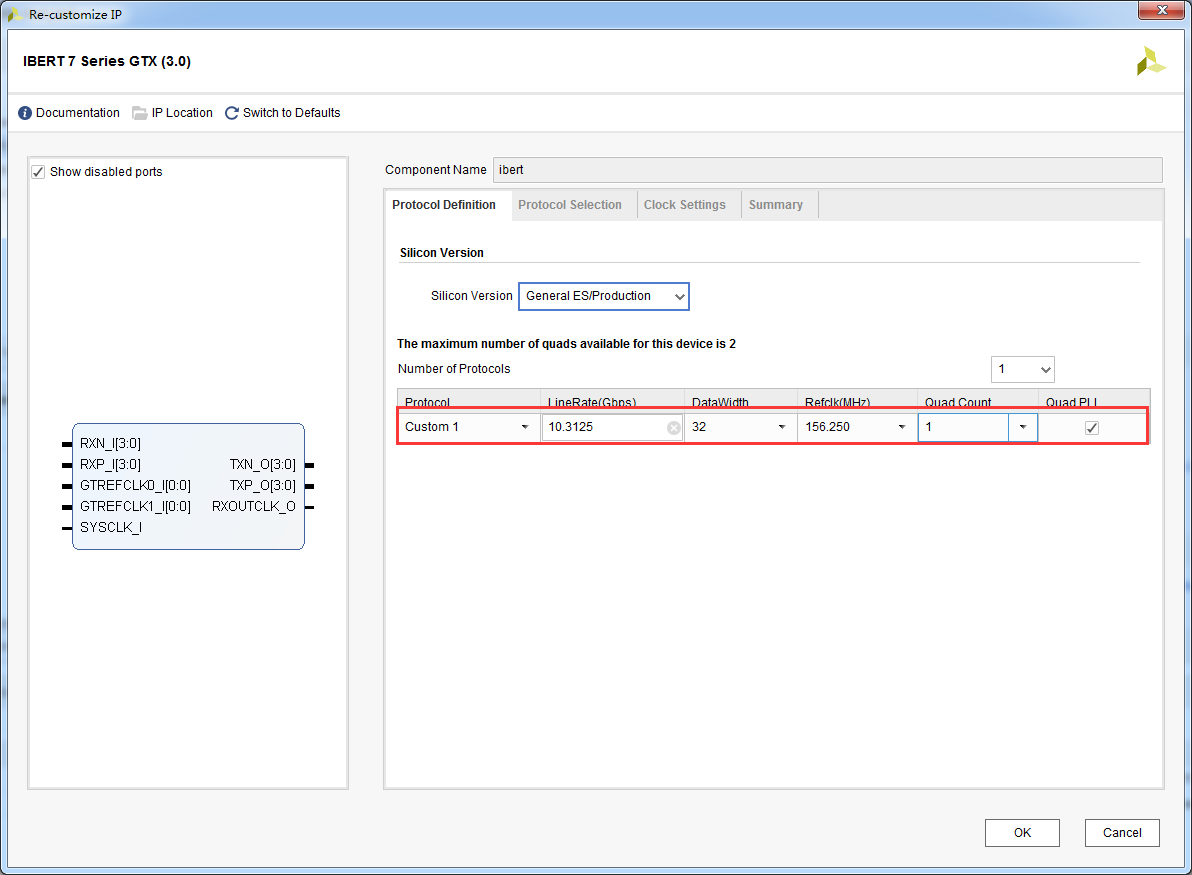
Task: Open the Silicon Version dropdown
Action: pos(604,296)
